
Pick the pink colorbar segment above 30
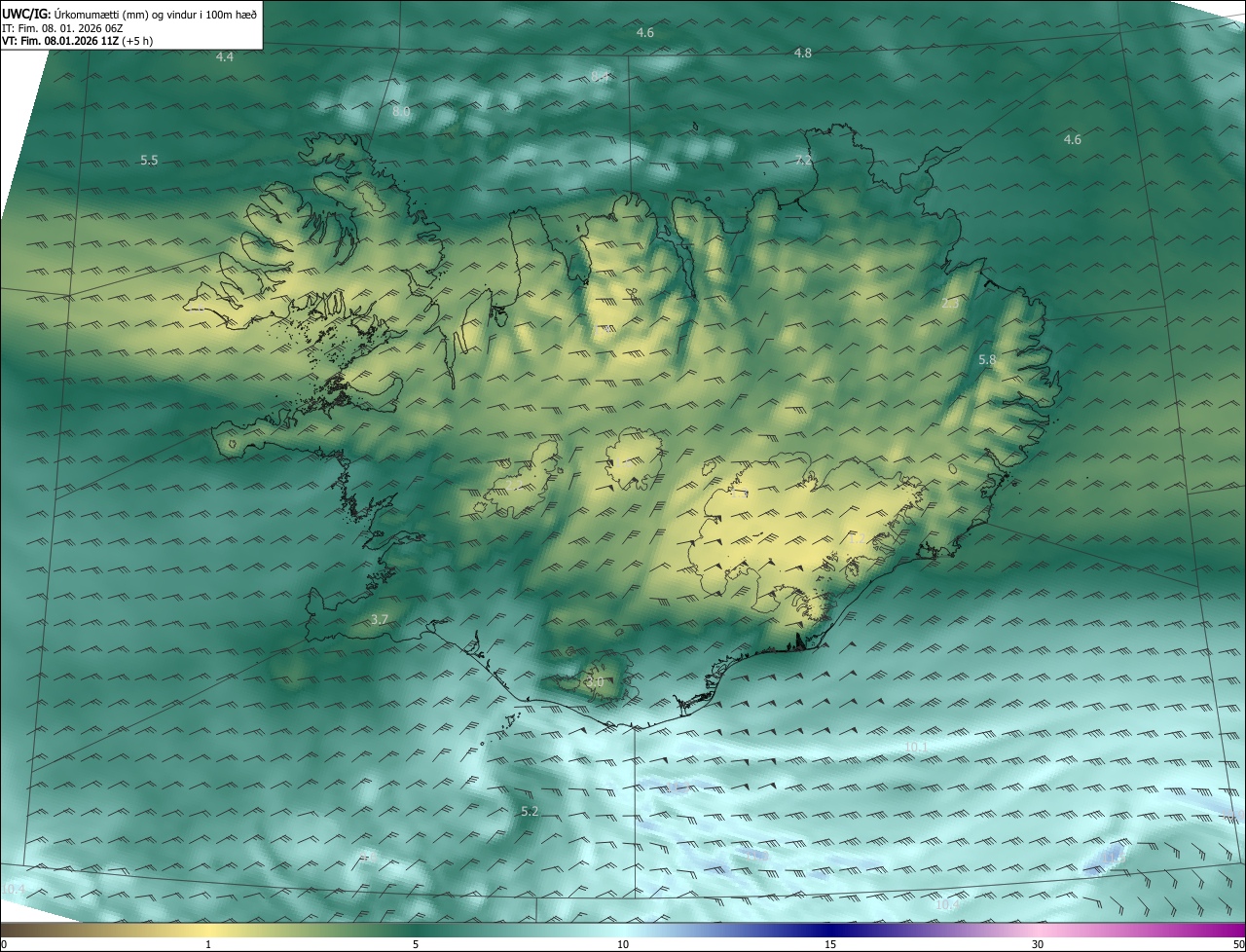[1038, 930]
